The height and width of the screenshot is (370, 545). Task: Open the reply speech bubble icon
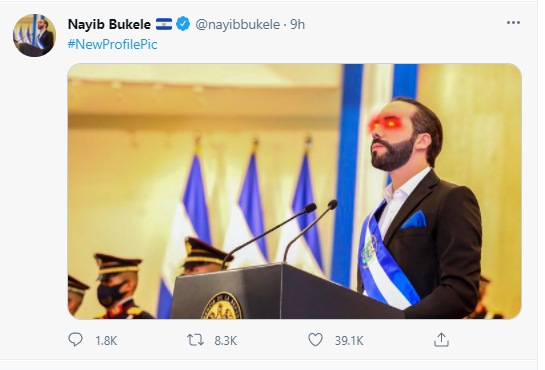coord(75,339)
